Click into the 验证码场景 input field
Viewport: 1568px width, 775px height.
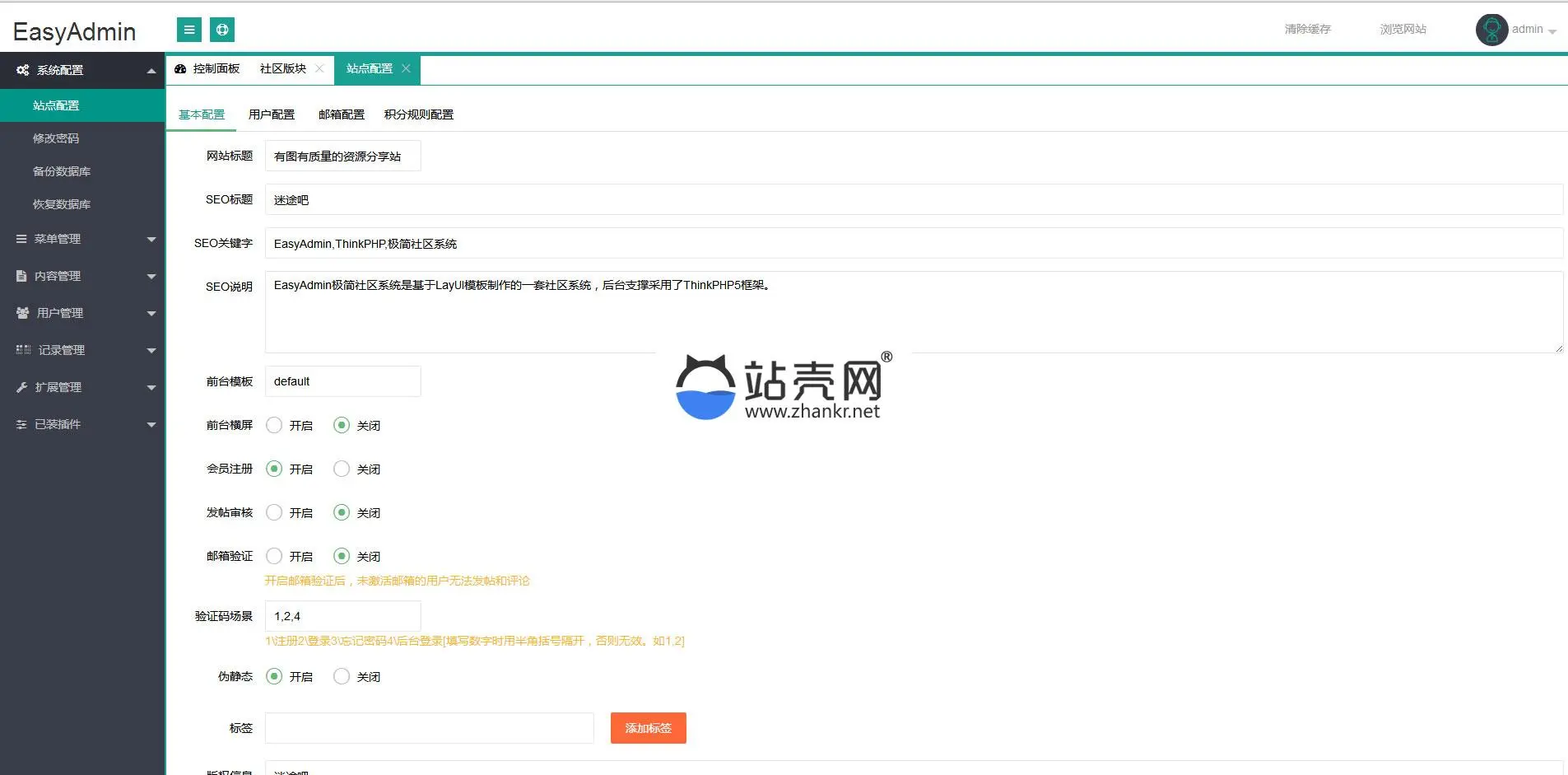(x=342, y=616)
